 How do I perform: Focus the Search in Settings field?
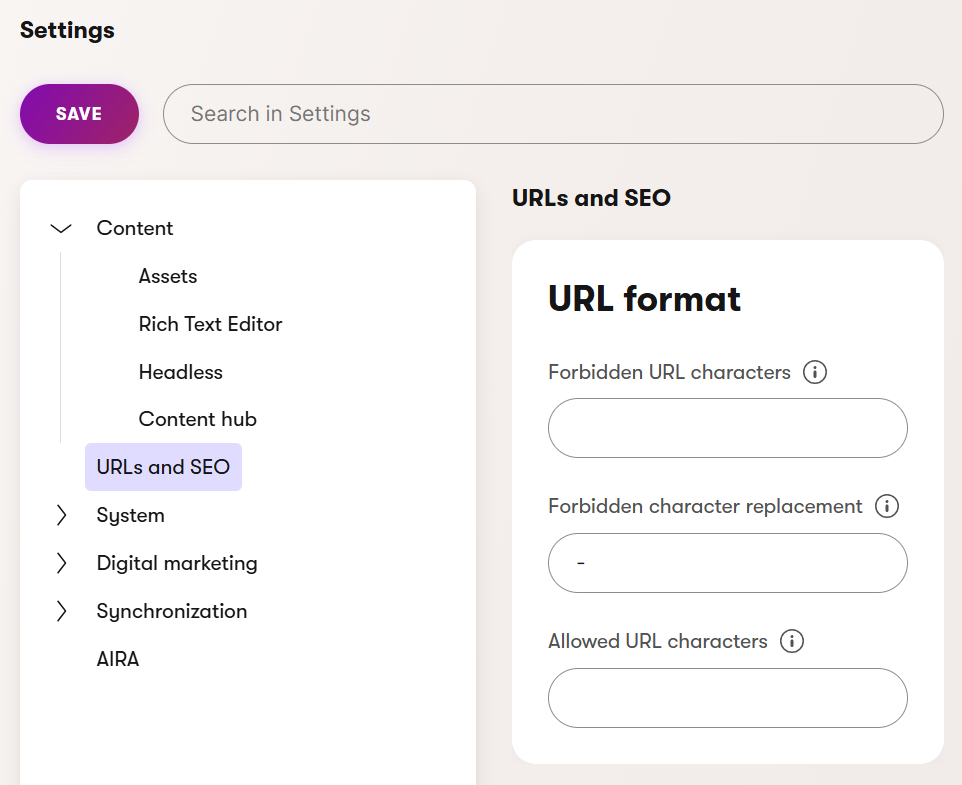click(x=552, y=114)
